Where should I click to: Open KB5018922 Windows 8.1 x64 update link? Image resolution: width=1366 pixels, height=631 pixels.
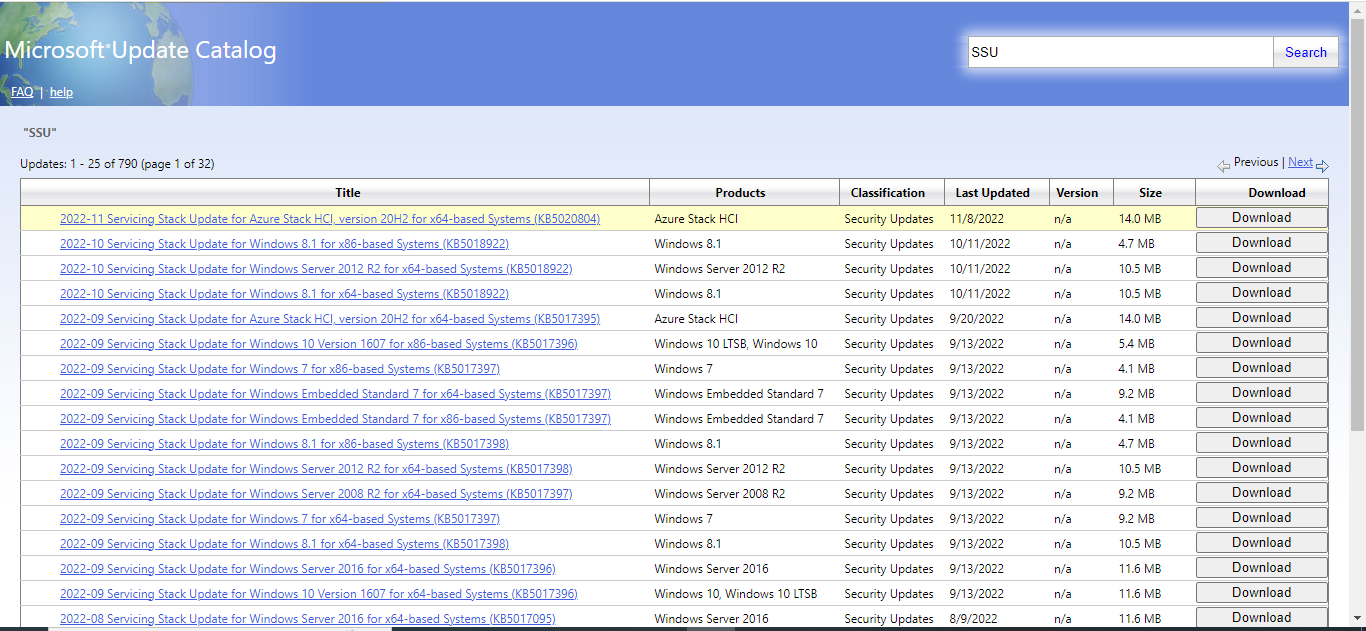(284, 294)
